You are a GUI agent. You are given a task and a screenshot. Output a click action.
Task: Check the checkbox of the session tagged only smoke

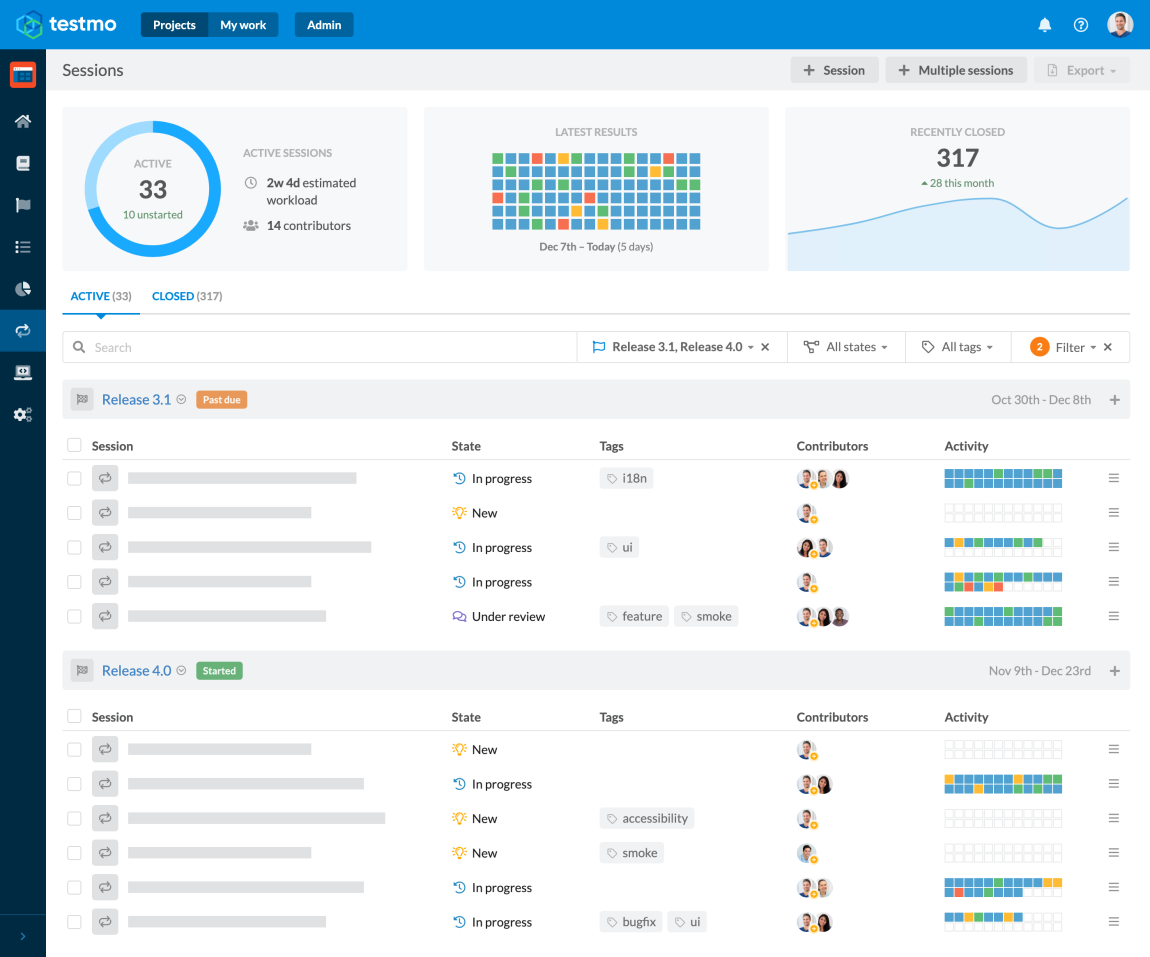tap(74, 853)
